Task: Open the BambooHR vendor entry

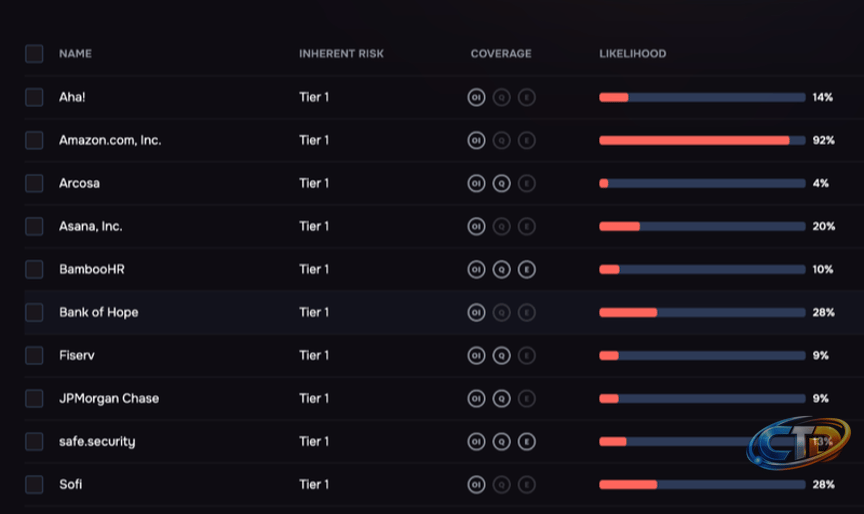Action: pos(92,269)
